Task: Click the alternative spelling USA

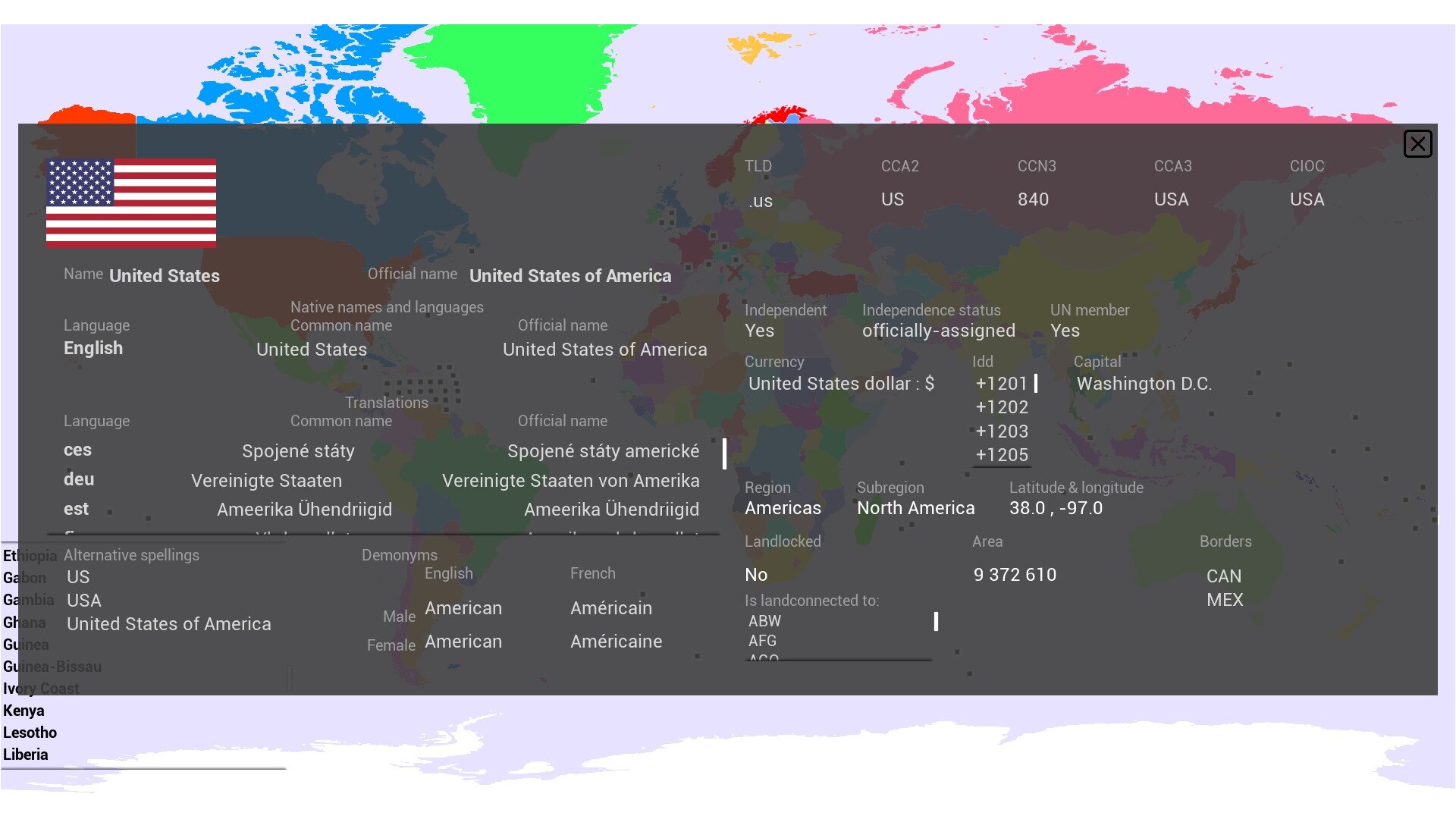Action: [83, 601]
